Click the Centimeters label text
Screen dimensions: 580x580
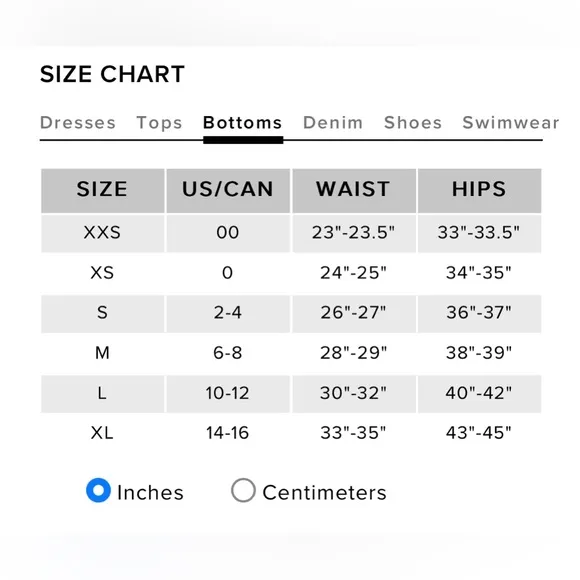pyautogui.click(x=324, y=493)
